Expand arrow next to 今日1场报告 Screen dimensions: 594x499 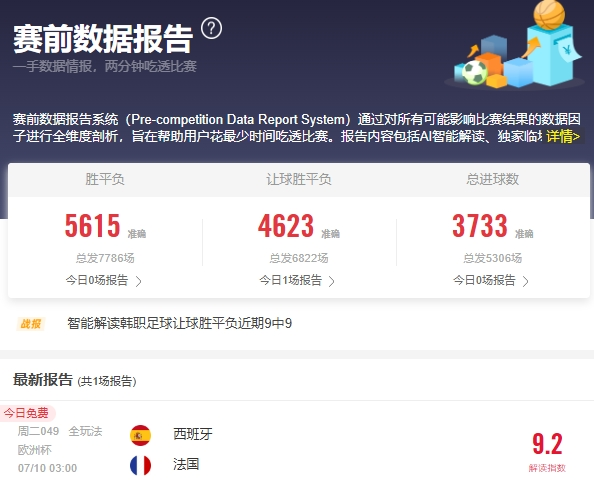331,281
